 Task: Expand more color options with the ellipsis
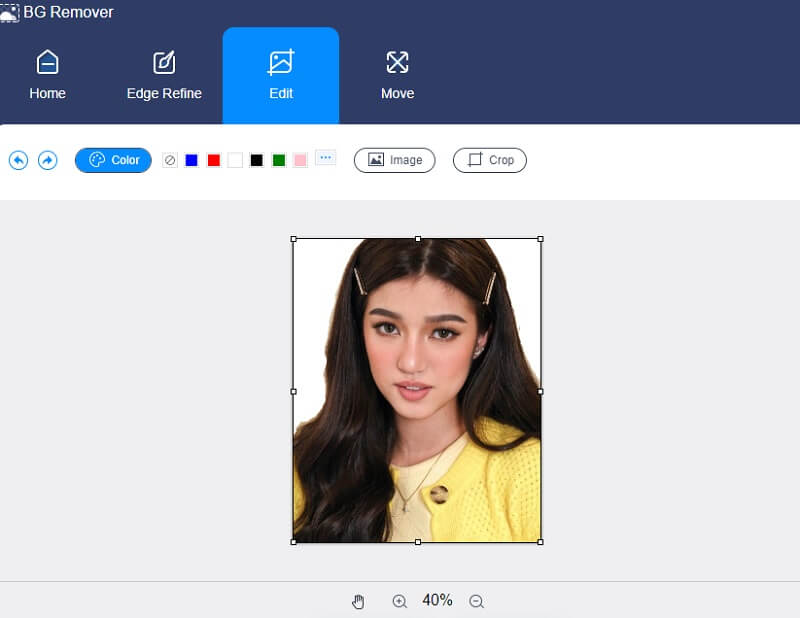click(x=325, y=158)
